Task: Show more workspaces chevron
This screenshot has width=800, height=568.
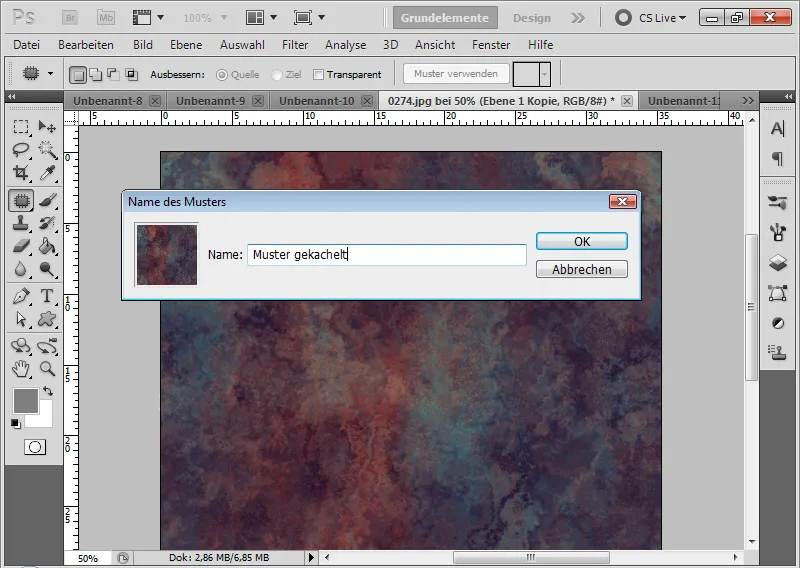Action: (578, 18)
